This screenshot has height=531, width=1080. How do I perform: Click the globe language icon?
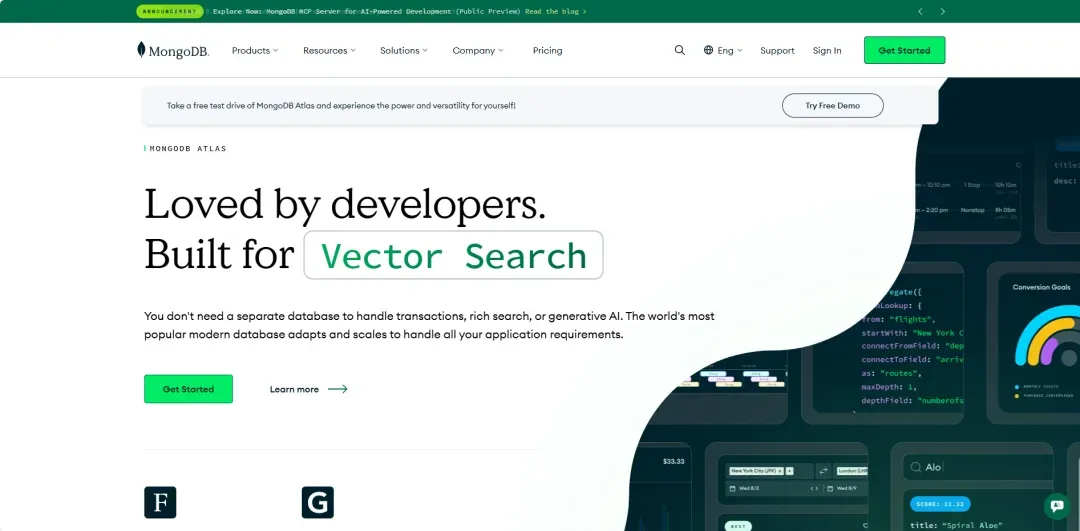[x=708, y=50]
